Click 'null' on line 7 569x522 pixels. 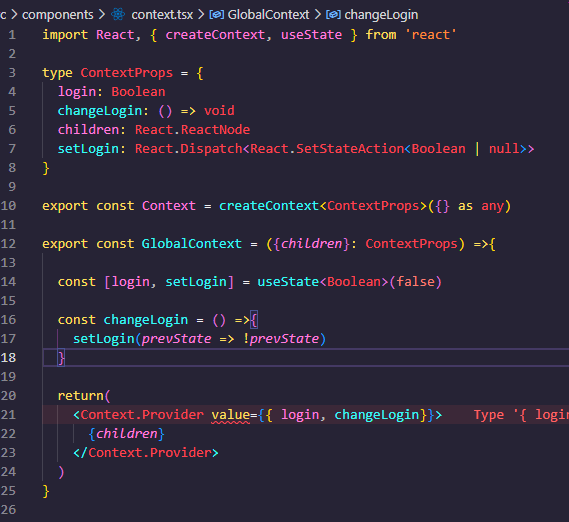[504, 149]
